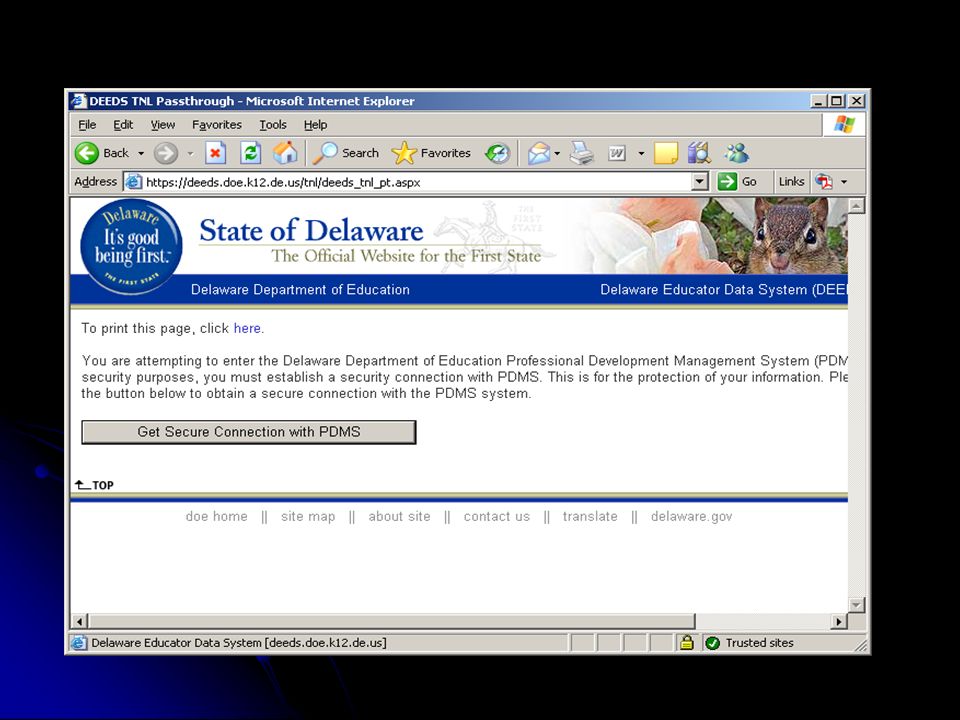
Task: Click the Delaware It's good being first logo
Action: pyautogui.click(x=131, y=247)
